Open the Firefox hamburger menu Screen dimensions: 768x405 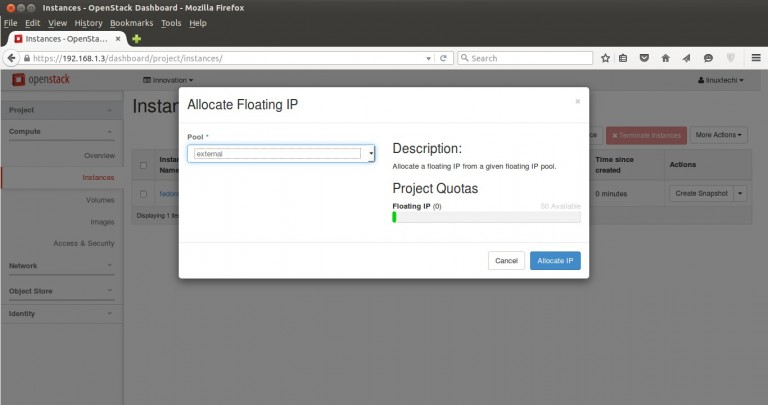[x=755, y=58]
